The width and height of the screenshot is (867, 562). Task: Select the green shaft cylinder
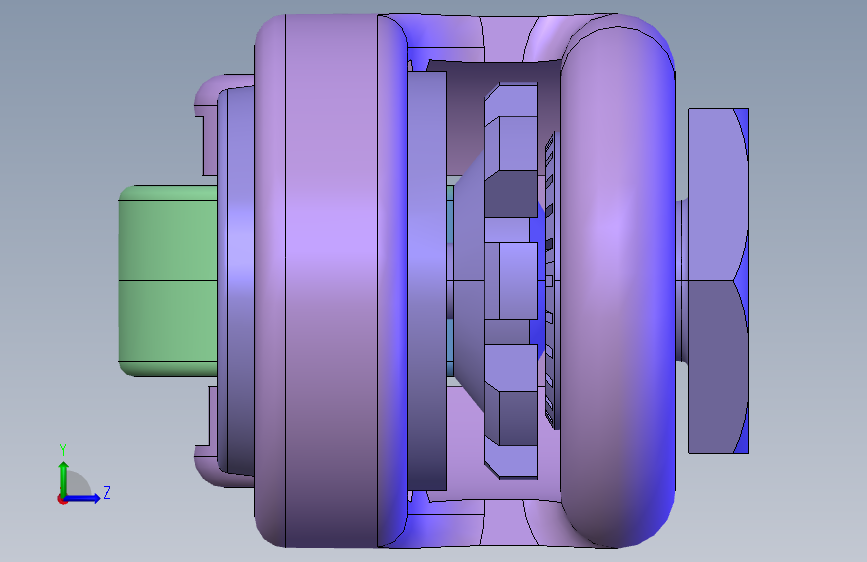(x=168, y=281)
